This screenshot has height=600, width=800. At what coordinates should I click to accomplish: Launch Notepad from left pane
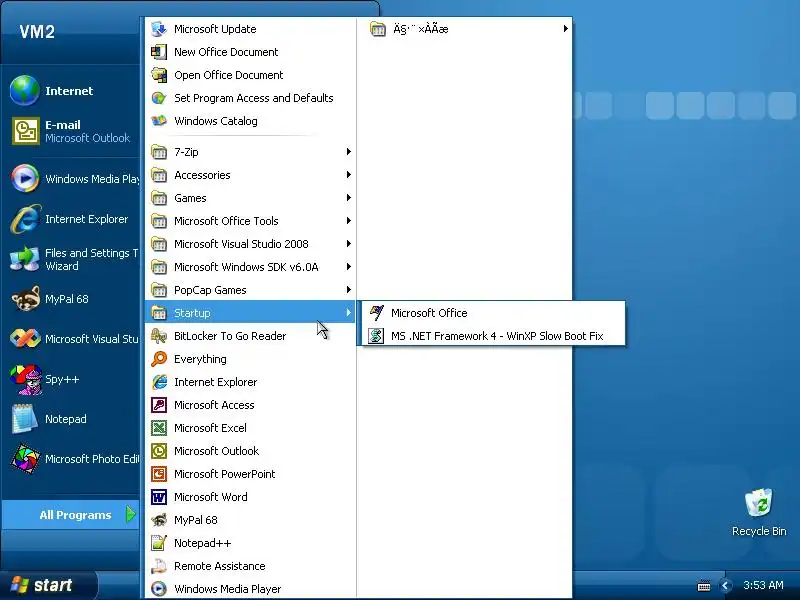(70, 419)
